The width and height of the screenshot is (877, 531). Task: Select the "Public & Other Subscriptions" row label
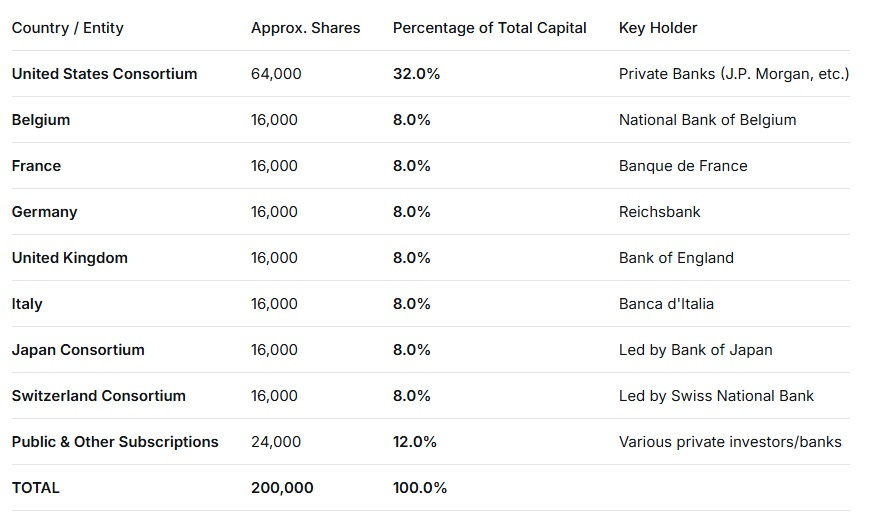click(115, 442)
